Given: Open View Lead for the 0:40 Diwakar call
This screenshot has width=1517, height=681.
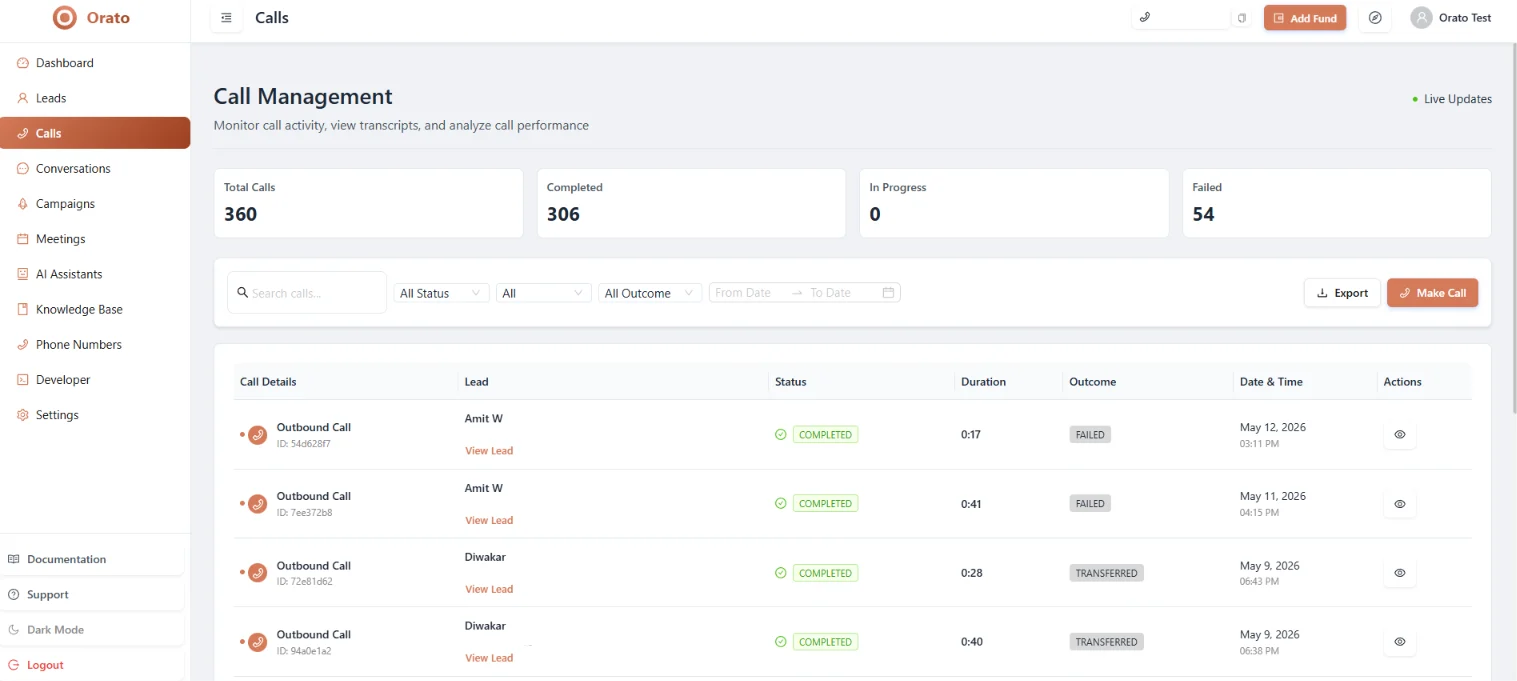Looking at the screenshot, I should [489, 658].
